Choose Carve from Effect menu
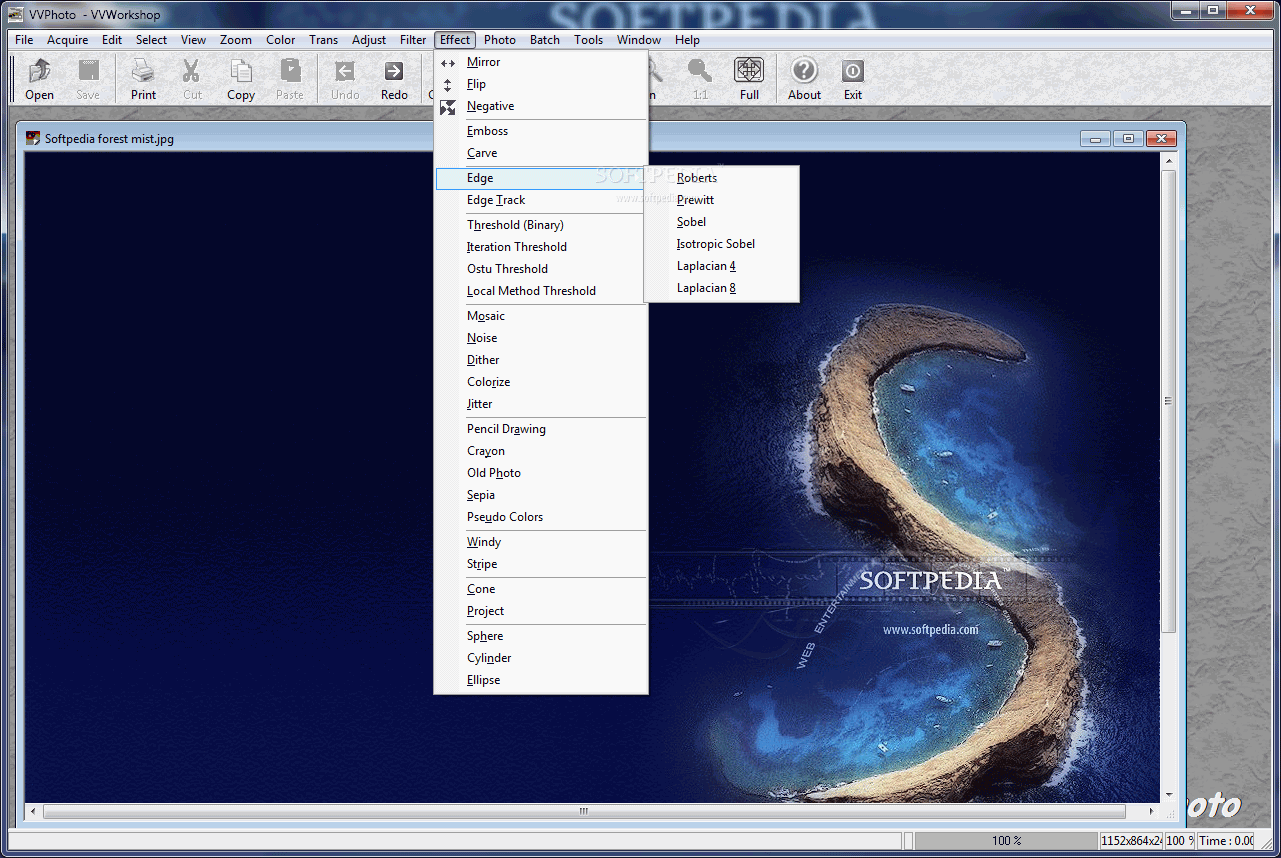Screen dimensions: 1281x858 tap(541, 153)
